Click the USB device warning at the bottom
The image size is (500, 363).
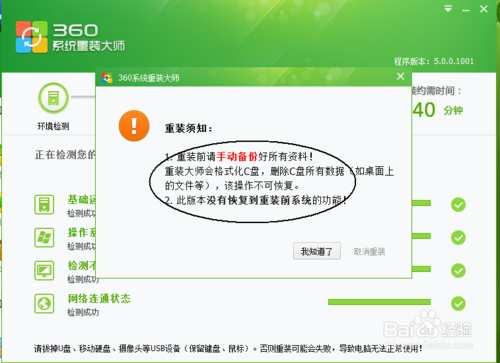coord(228,349)
